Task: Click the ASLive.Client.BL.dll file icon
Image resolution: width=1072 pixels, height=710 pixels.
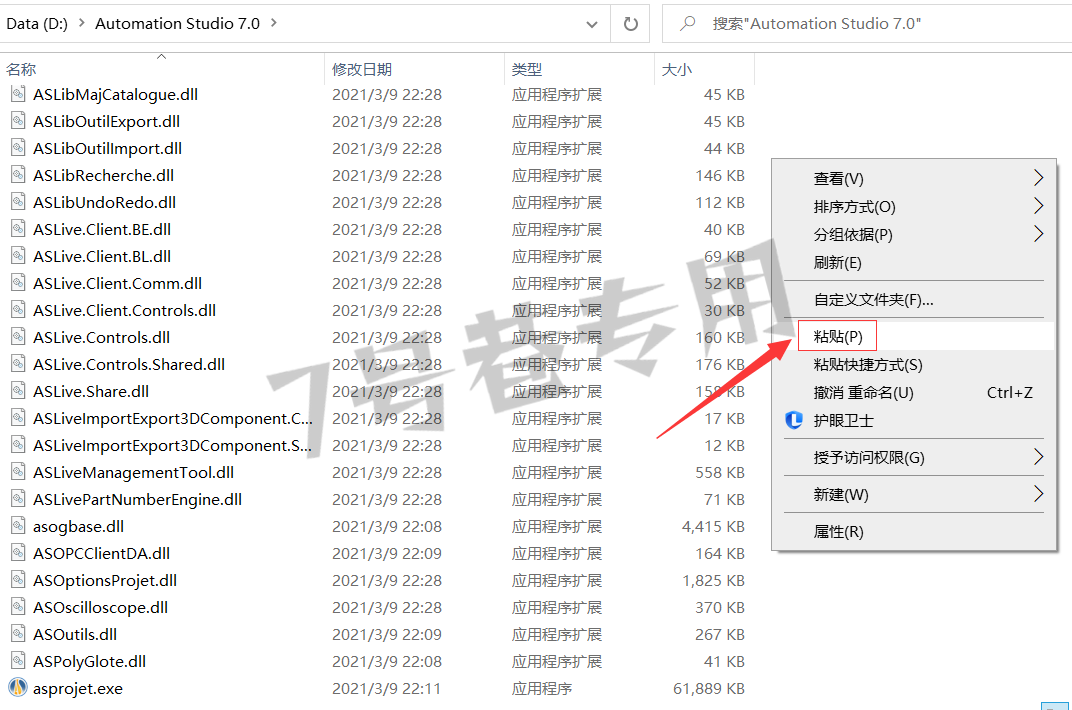Action: [x=18, y=256]
